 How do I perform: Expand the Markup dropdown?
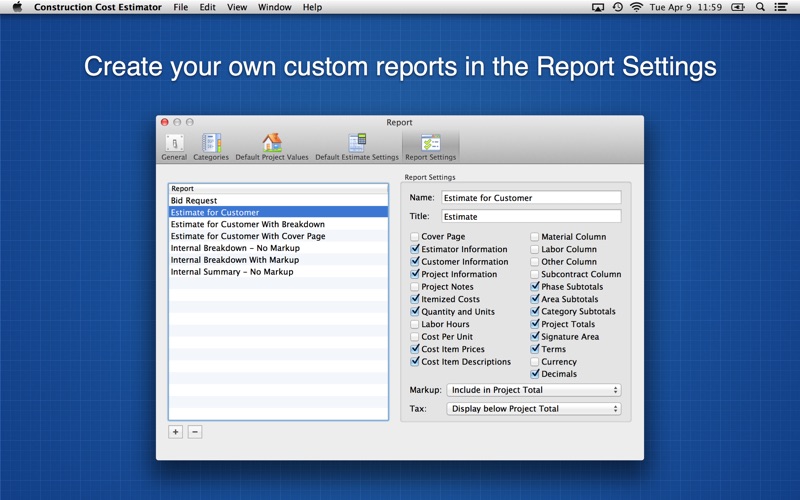coord(533,390)
